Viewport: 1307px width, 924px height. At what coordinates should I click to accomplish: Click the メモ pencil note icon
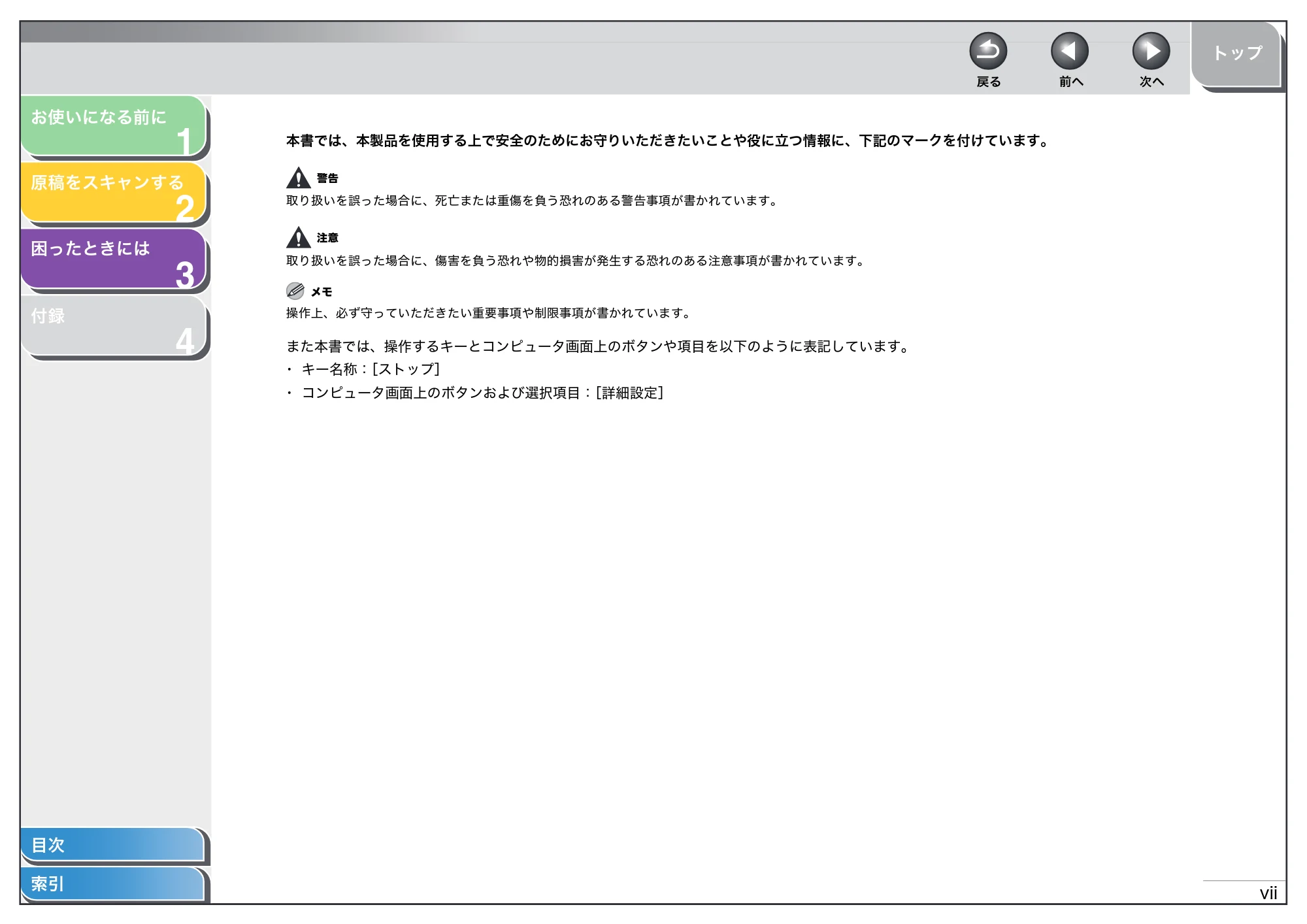(x=295, y=291)
